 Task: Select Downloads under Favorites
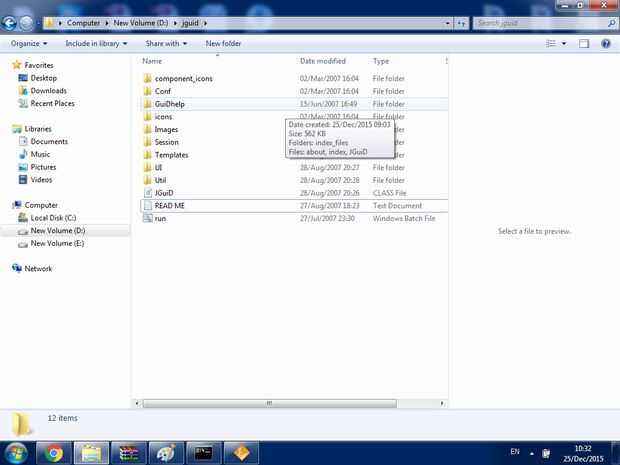tap(49, 91)
